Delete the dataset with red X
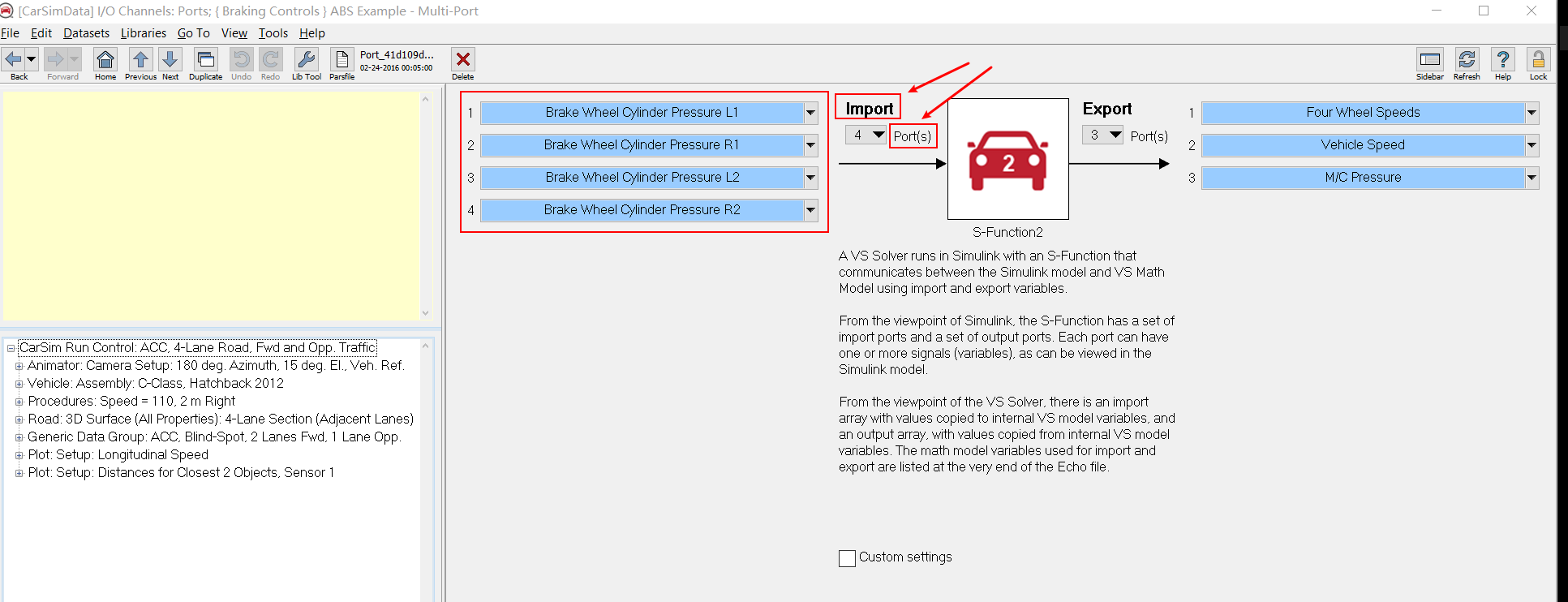This screenshot has width=1568, height=602. tap(463, 59)
